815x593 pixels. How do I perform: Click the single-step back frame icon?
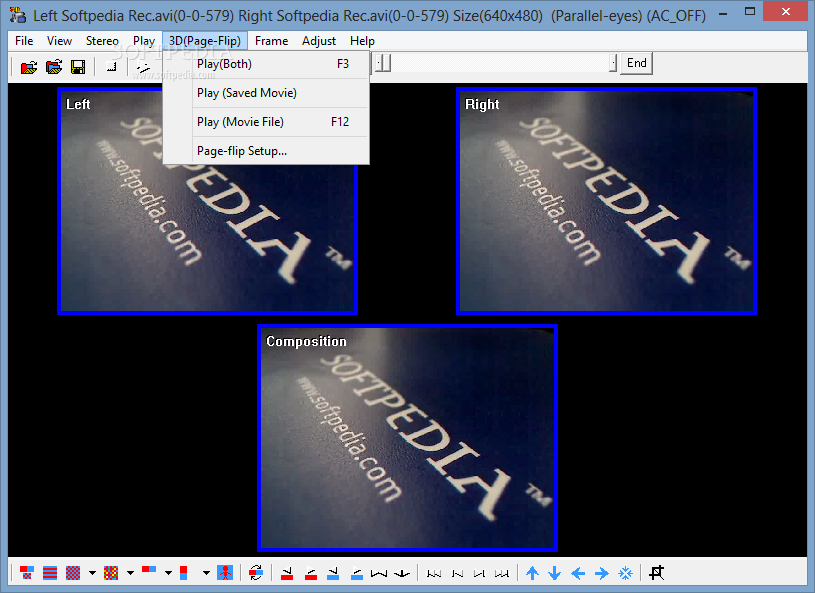pos(457,573)
